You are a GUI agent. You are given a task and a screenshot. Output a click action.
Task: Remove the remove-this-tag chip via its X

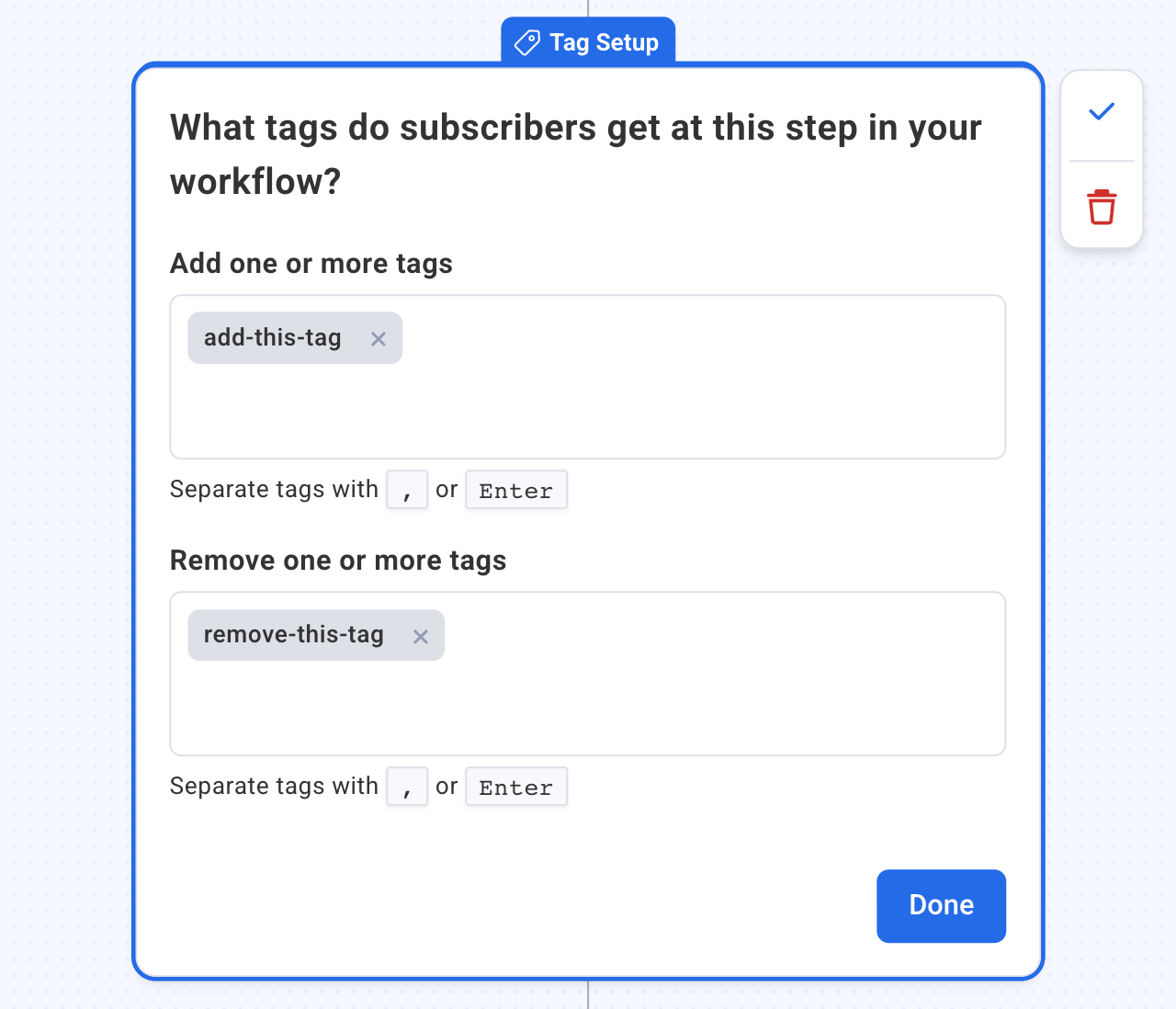click(421, 637)
